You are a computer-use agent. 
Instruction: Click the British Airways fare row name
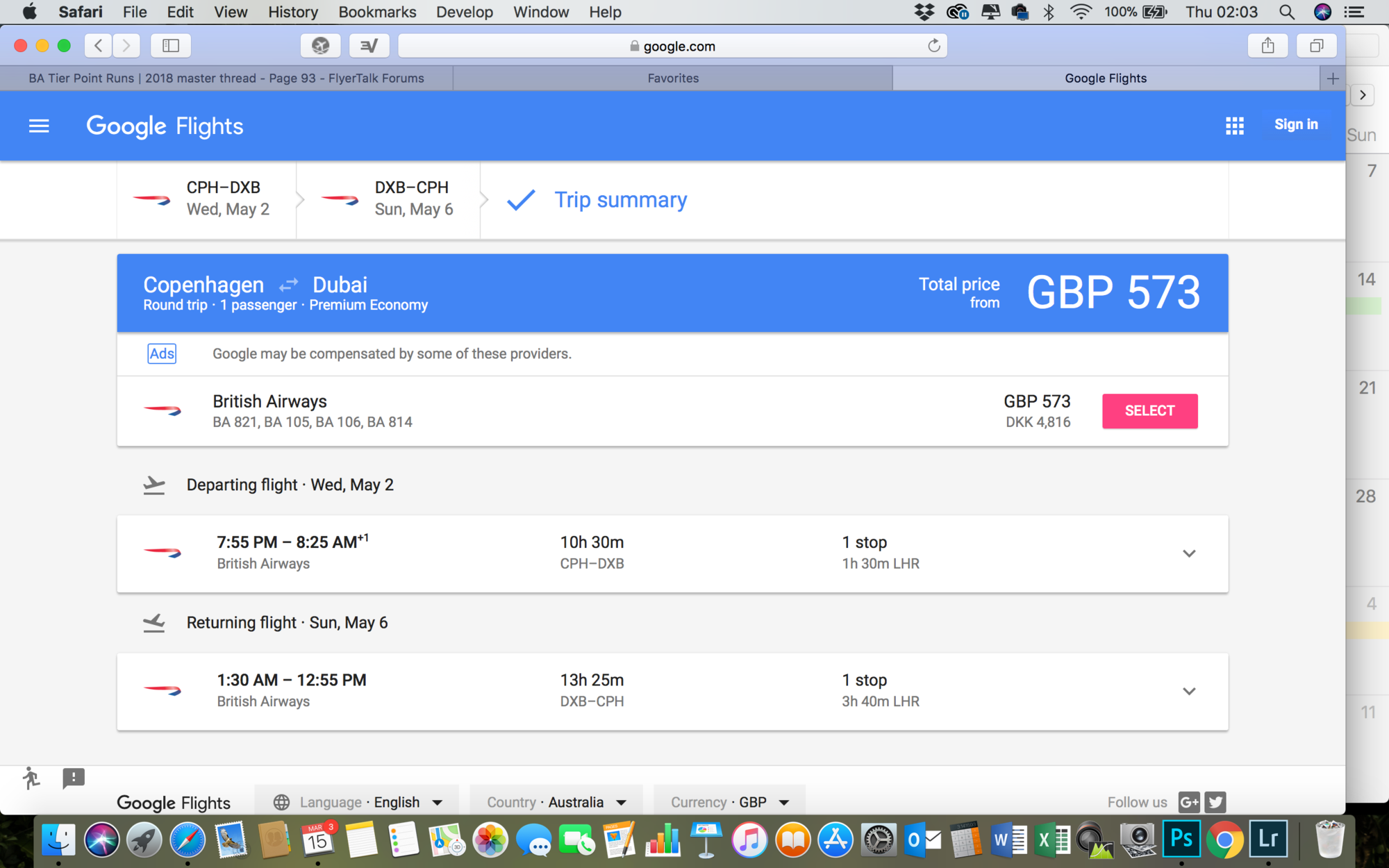coord(269,401)
